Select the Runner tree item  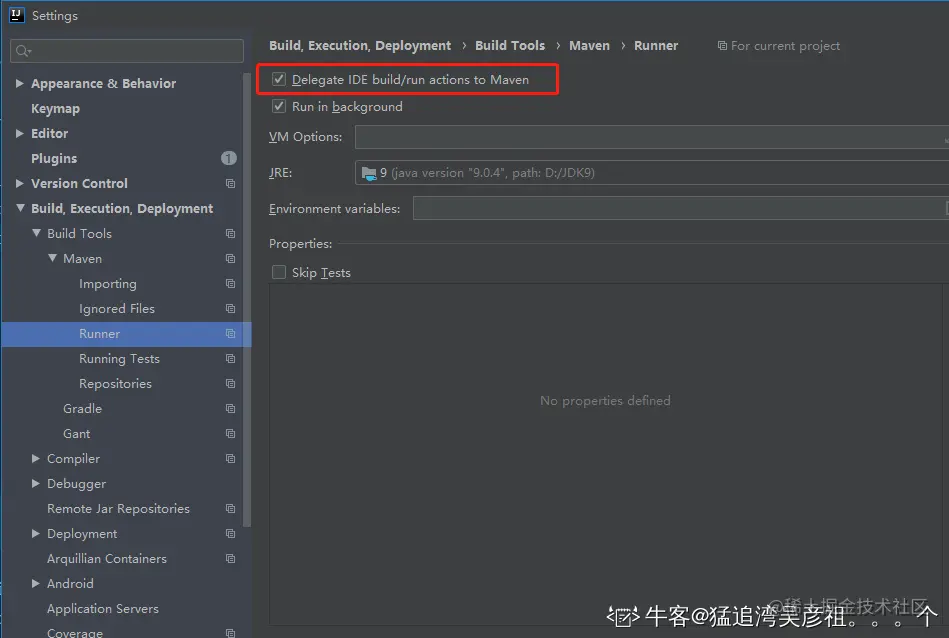coord(126,334)
